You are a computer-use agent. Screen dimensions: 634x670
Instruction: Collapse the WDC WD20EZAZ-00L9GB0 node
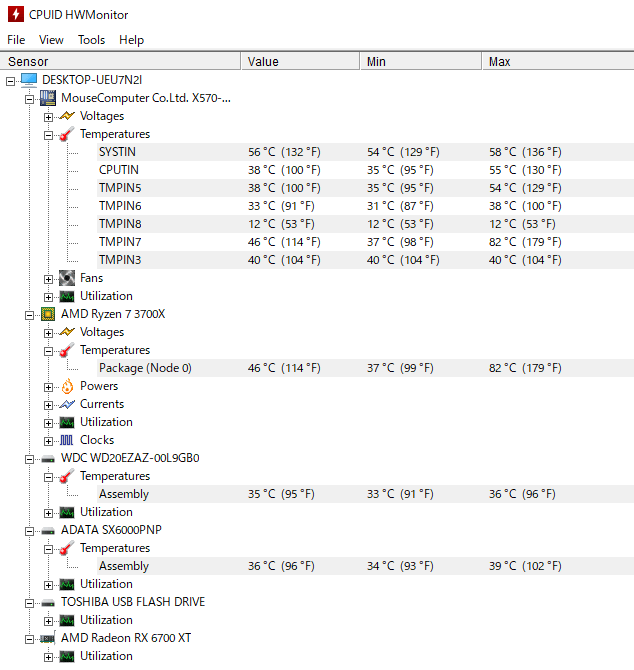[x=29, y=459]
